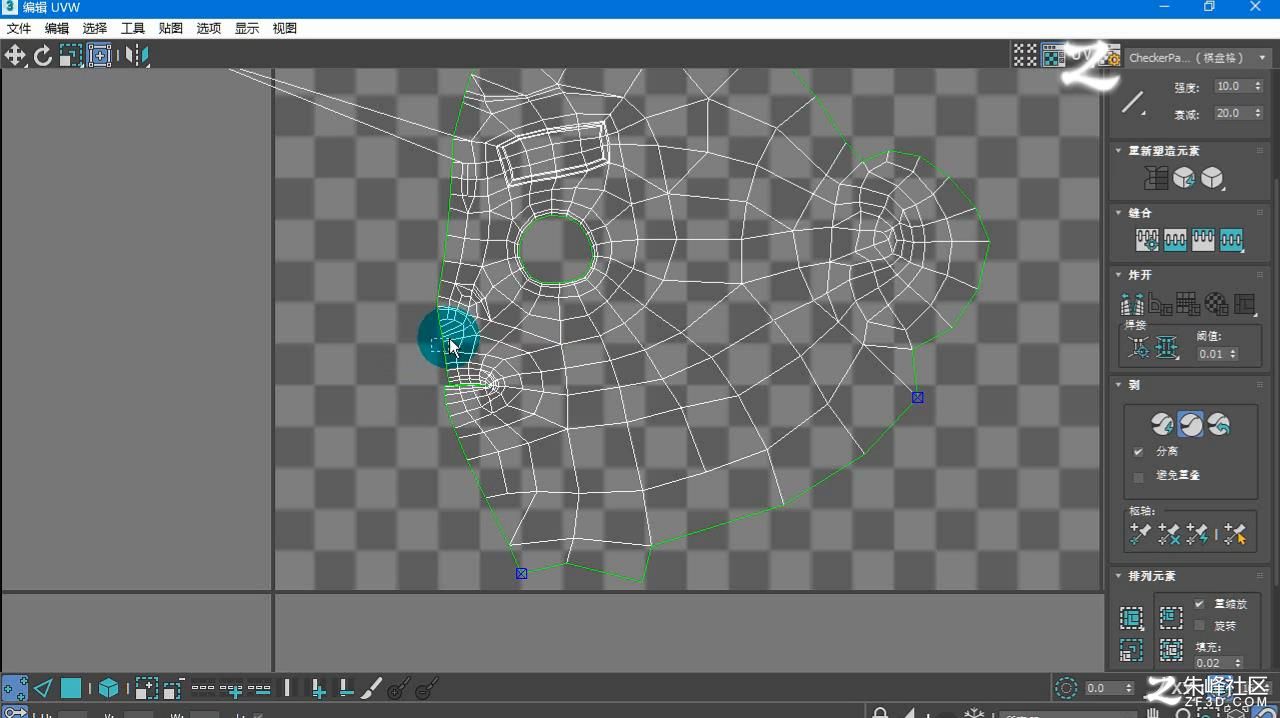Open the 选择 menu
Screen dimensions: 1280x718
[x=95, y=28]
